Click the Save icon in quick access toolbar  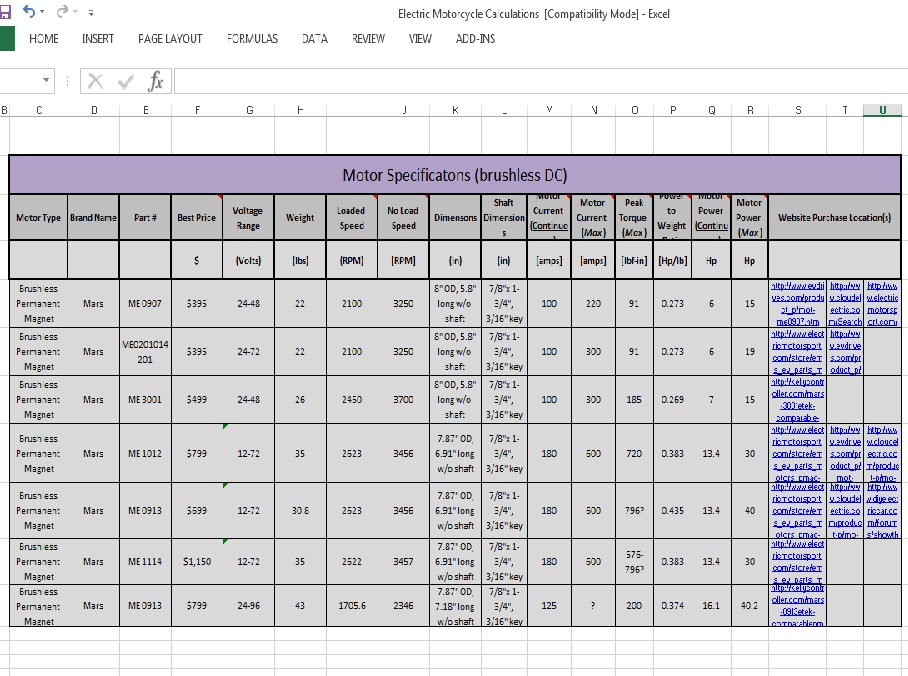tap(5, 12)
